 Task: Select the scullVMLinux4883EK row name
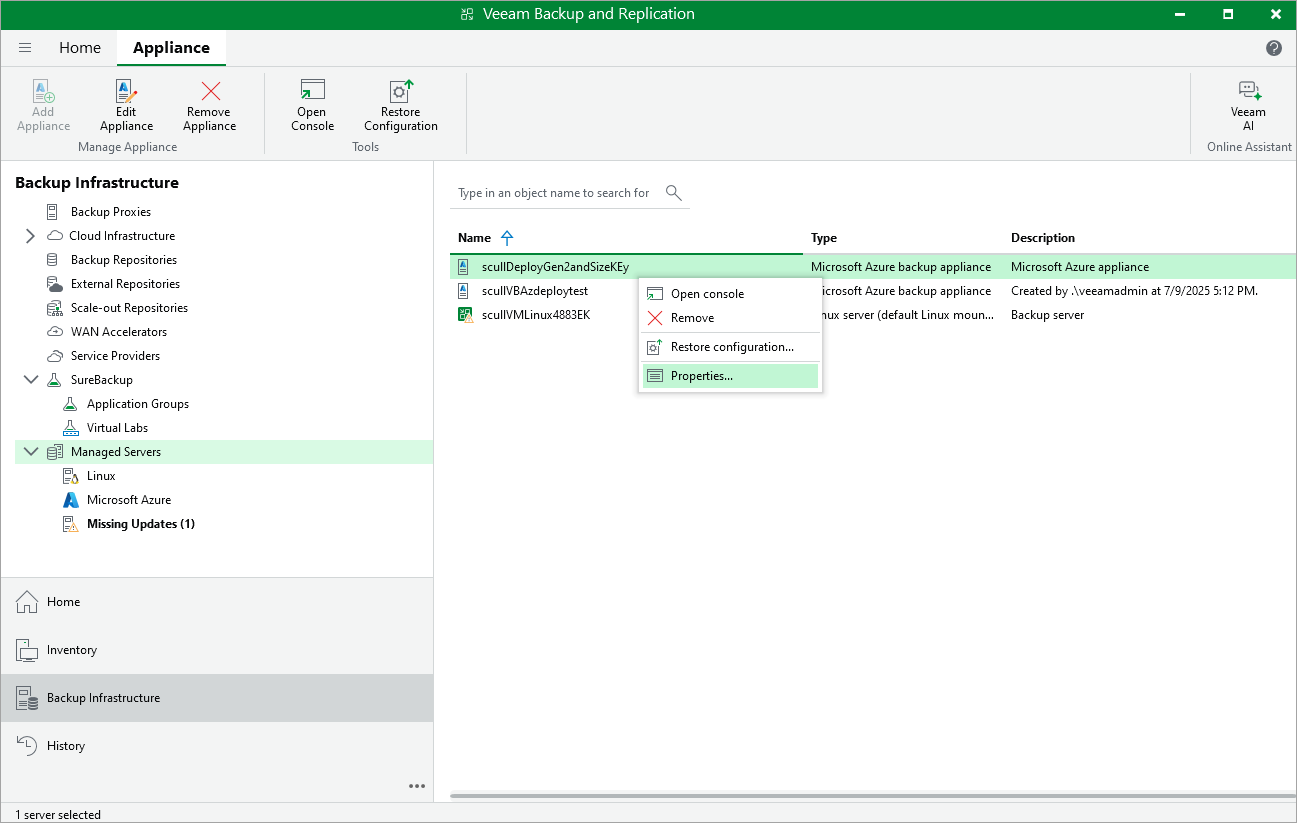tap(536, 315)
